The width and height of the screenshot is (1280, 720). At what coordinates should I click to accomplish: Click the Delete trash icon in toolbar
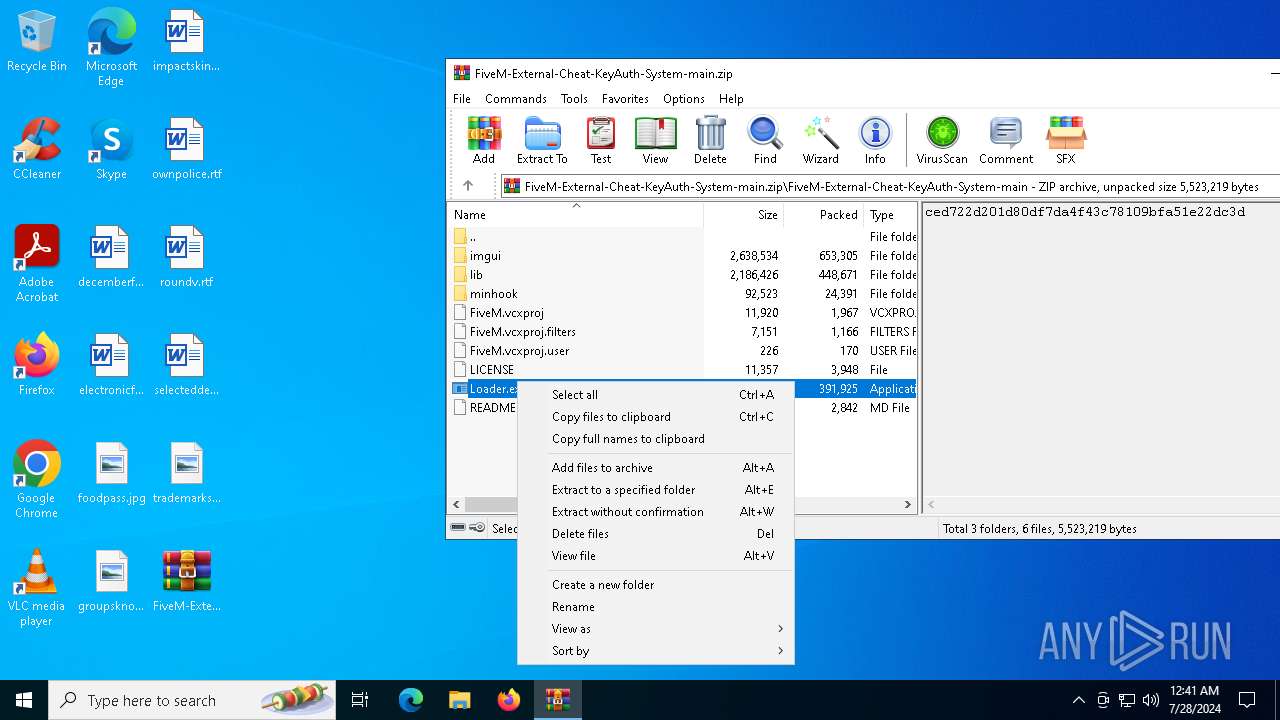click(710, 140)
